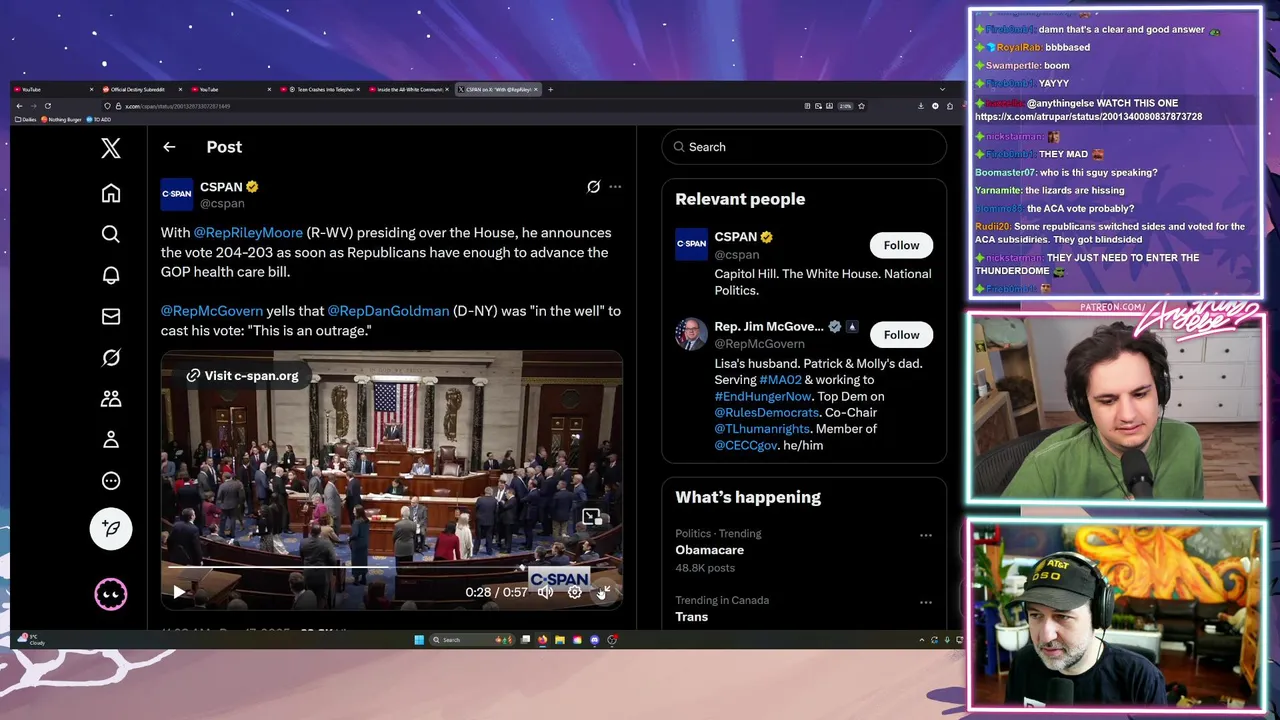Close the CSPAN on X tab

[x=536, y=89]
